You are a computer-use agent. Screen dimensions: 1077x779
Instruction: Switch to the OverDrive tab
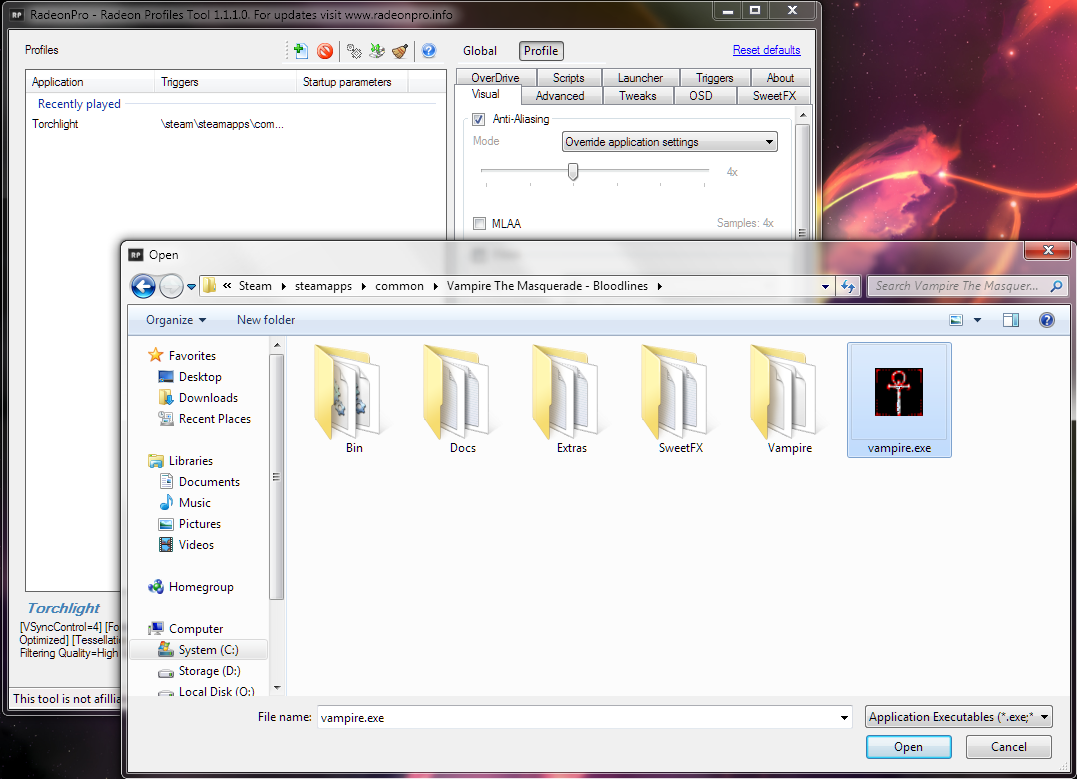(495, 78)
